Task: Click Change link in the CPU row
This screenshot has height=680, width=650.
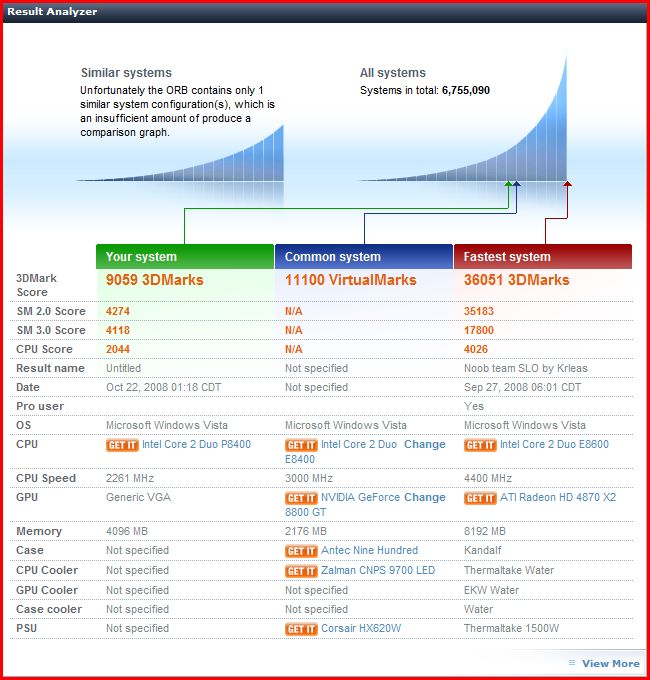Action: tap(425, 445)
